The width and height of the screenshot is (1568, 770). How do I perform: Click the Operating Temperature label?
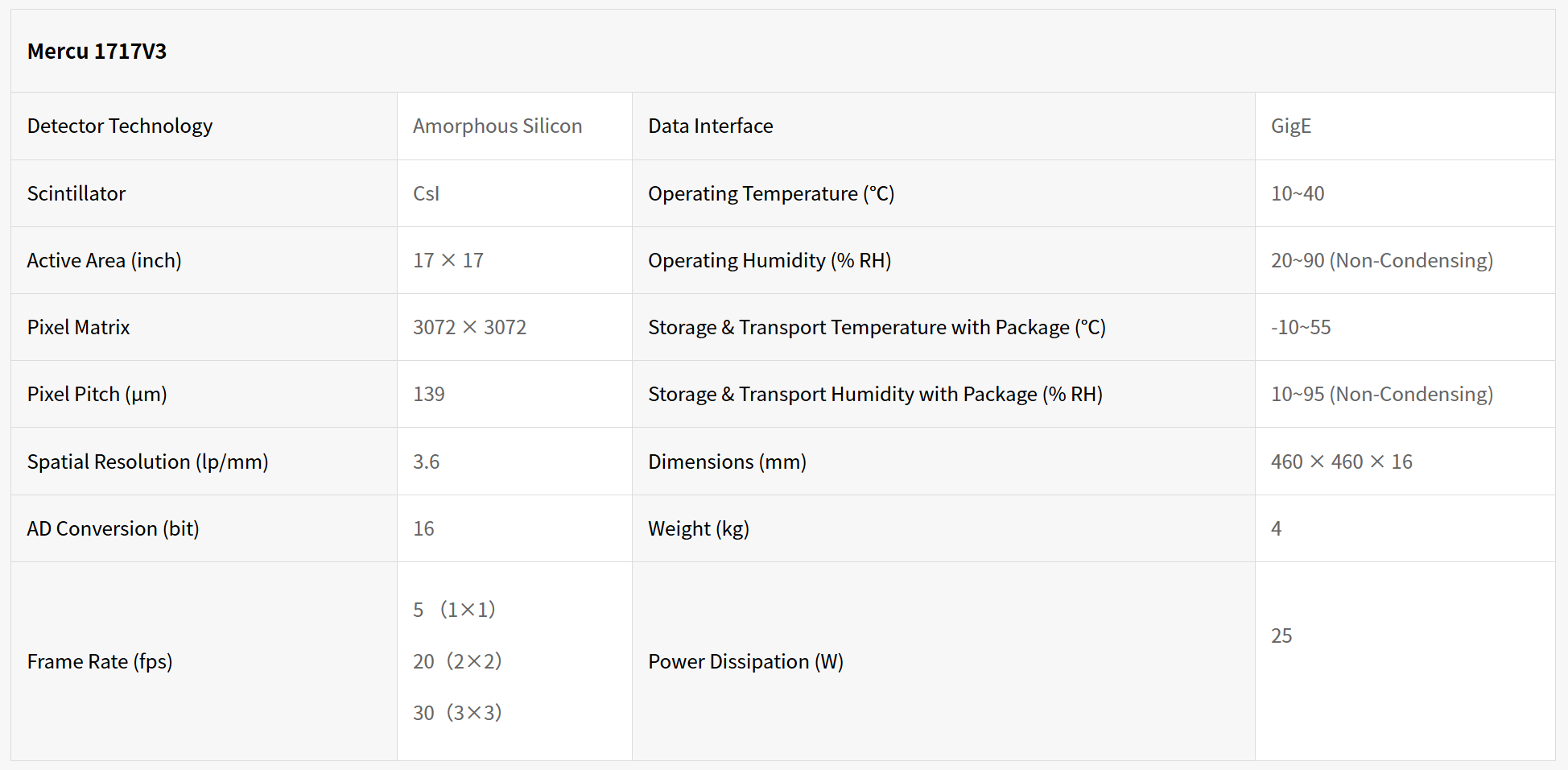tap(770, 194)
